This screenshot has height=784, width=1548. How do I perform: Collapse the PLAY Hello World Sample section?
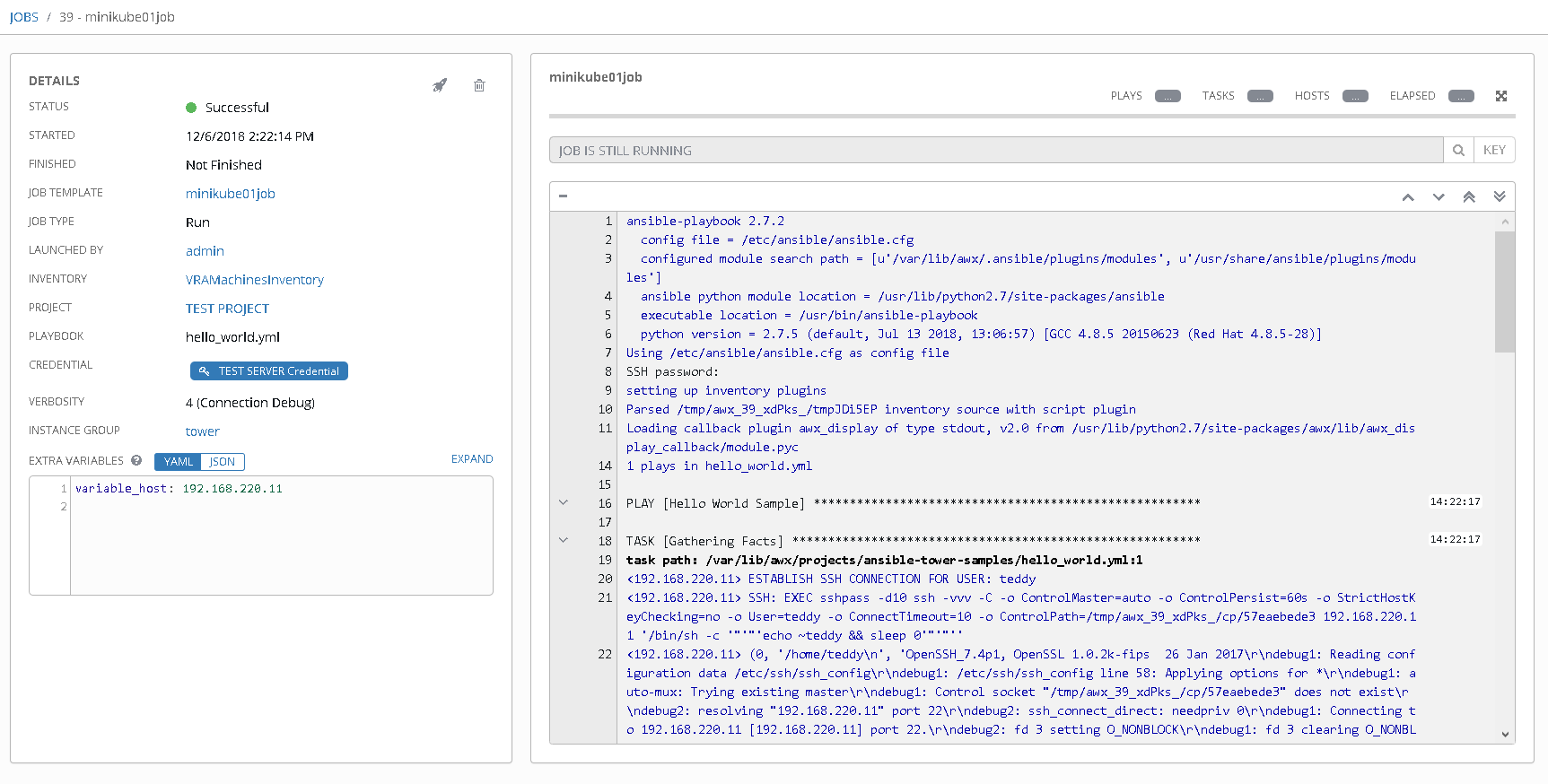click(564, 502)
